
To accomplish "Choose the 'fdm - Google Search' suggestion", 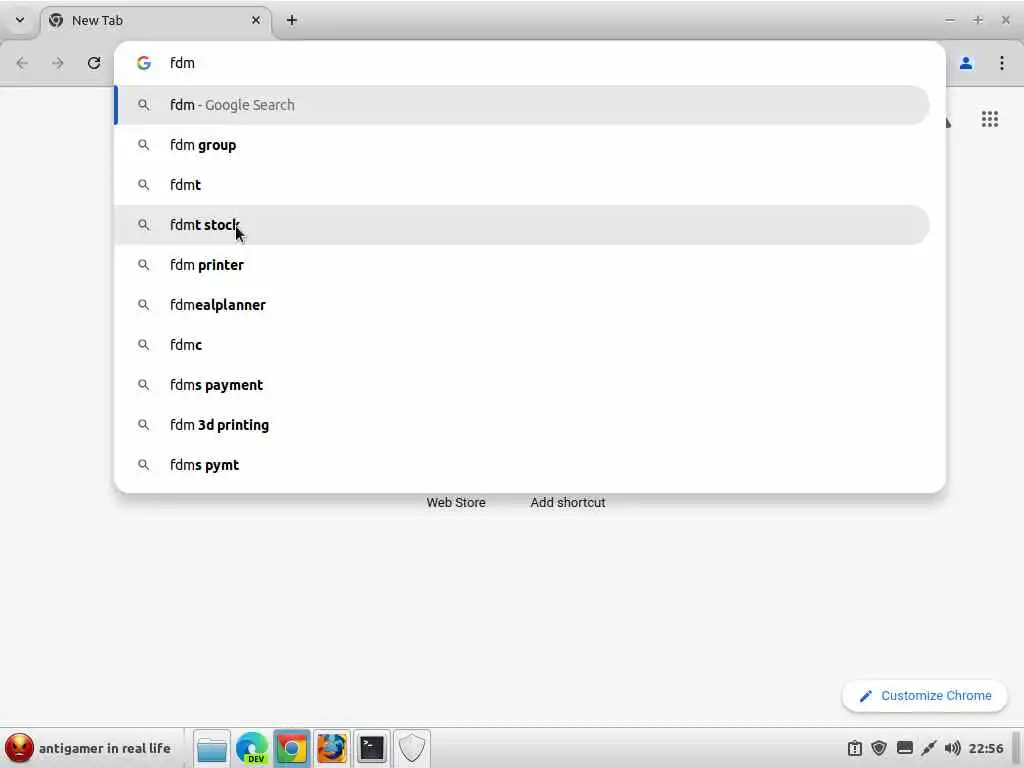I will 522,105.
